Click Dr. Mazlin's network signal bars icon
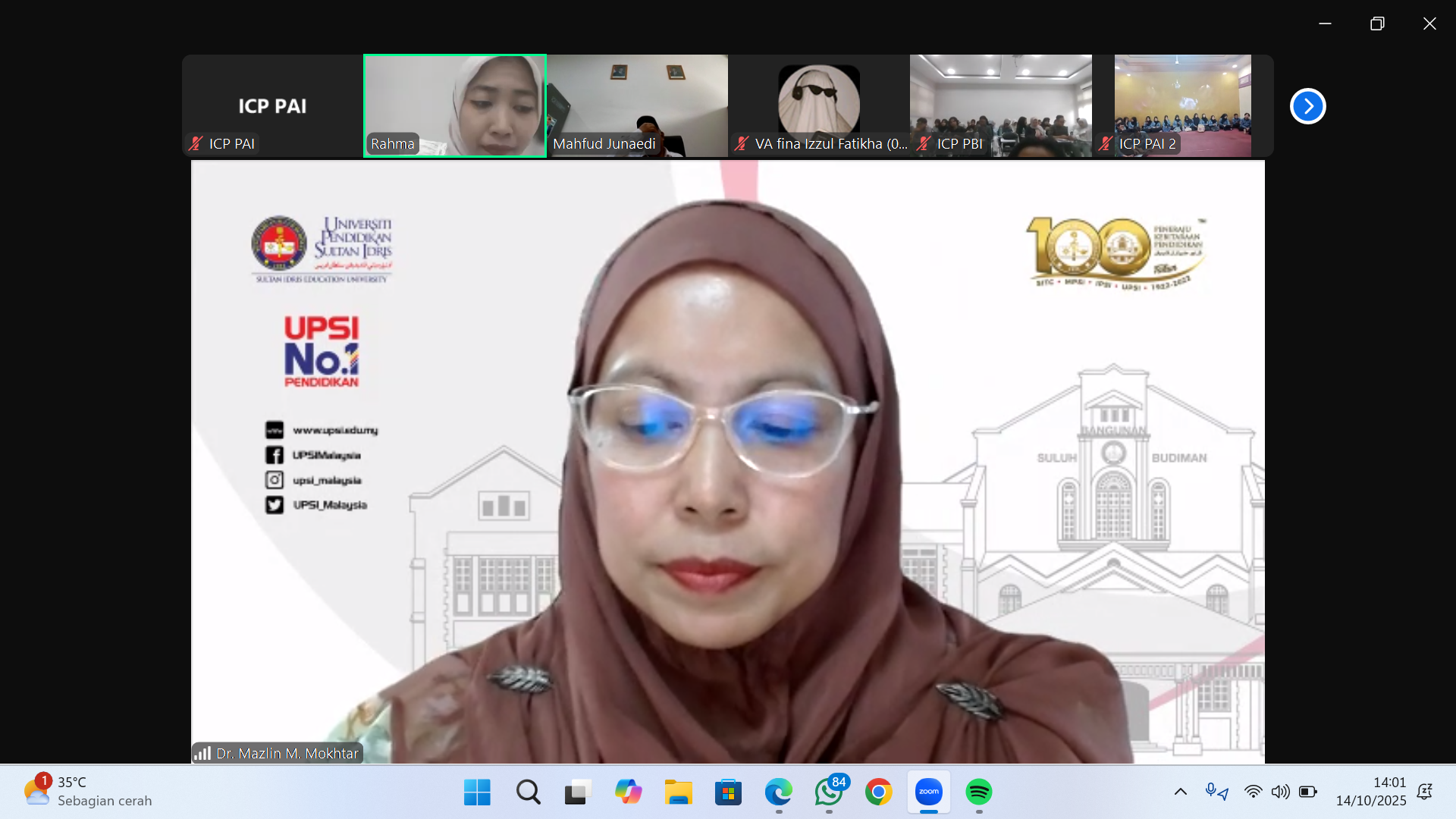 click(x=202, y=753)
